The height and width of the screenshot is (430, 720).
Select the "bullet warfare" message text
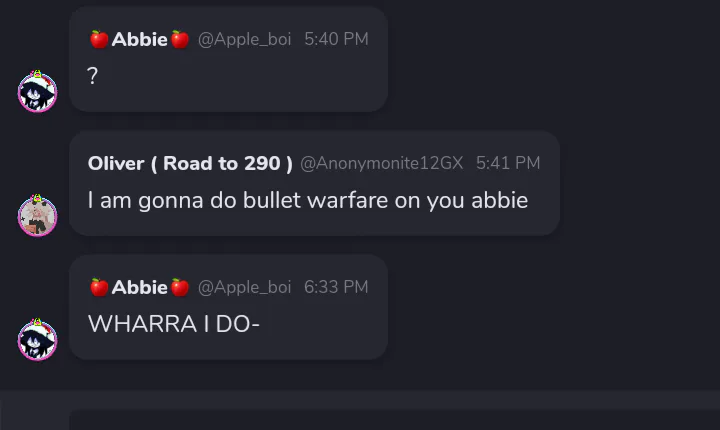(308, 200)
